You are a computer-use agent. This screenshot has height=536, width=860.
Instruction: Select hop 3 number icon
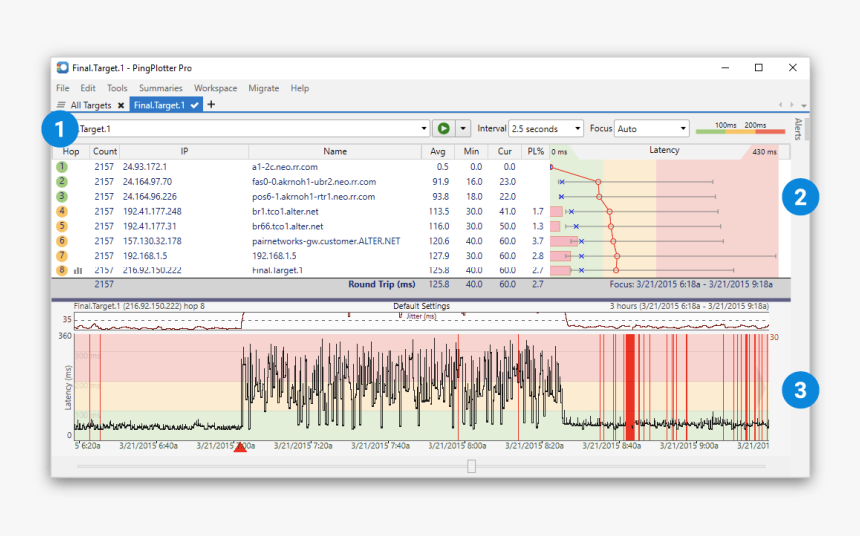click(61, 196)
